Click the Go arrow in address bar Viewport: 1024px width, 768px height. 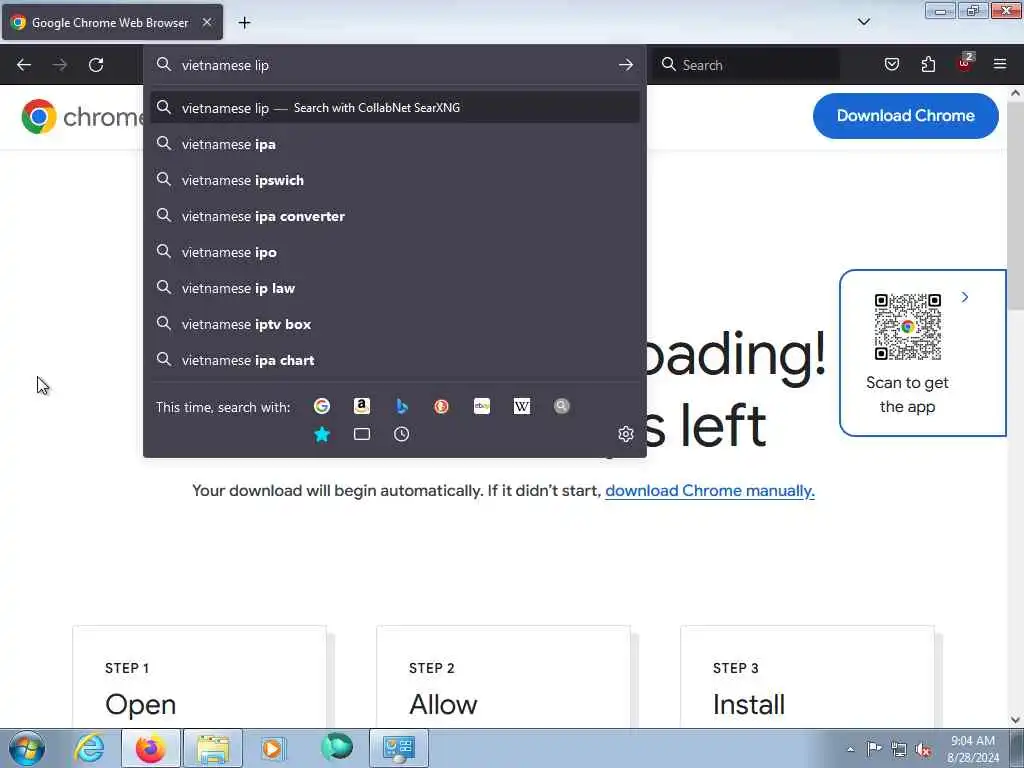626,65
